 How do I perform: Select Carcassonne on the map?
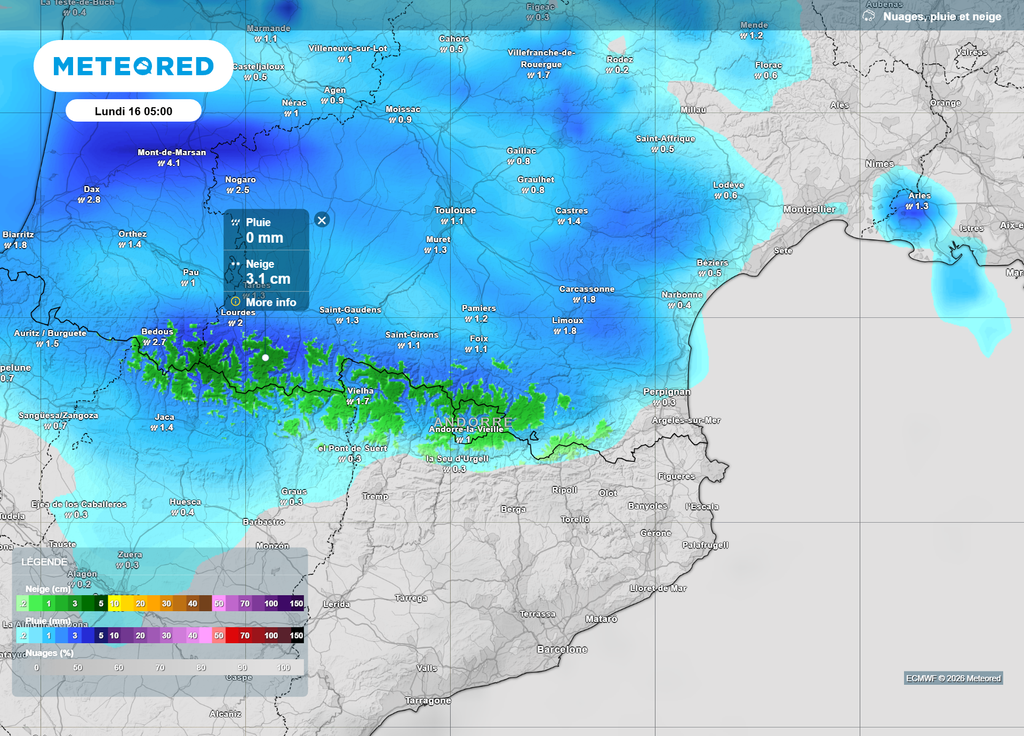(587, 289)
